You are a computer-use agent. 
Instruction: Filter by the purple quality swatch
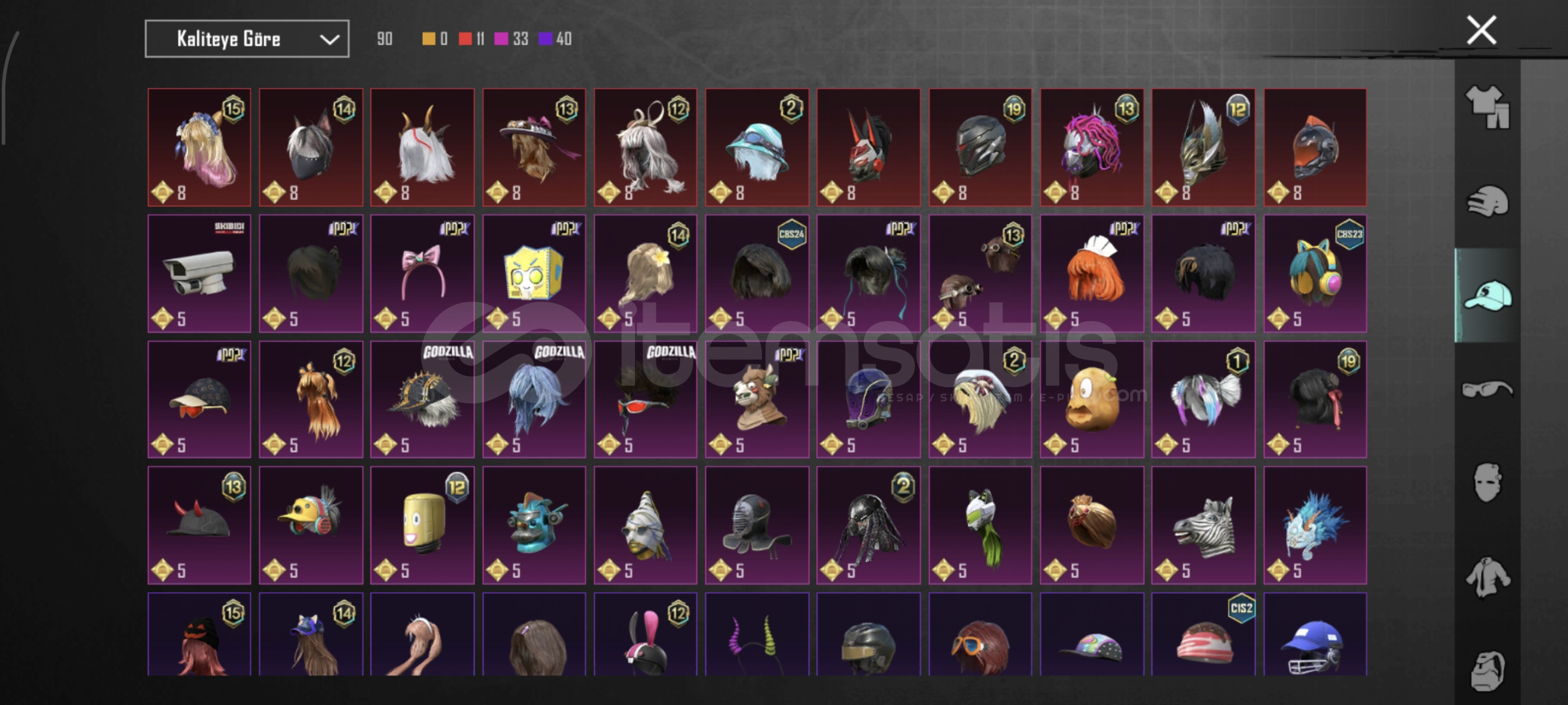click(x=545, y=39)
